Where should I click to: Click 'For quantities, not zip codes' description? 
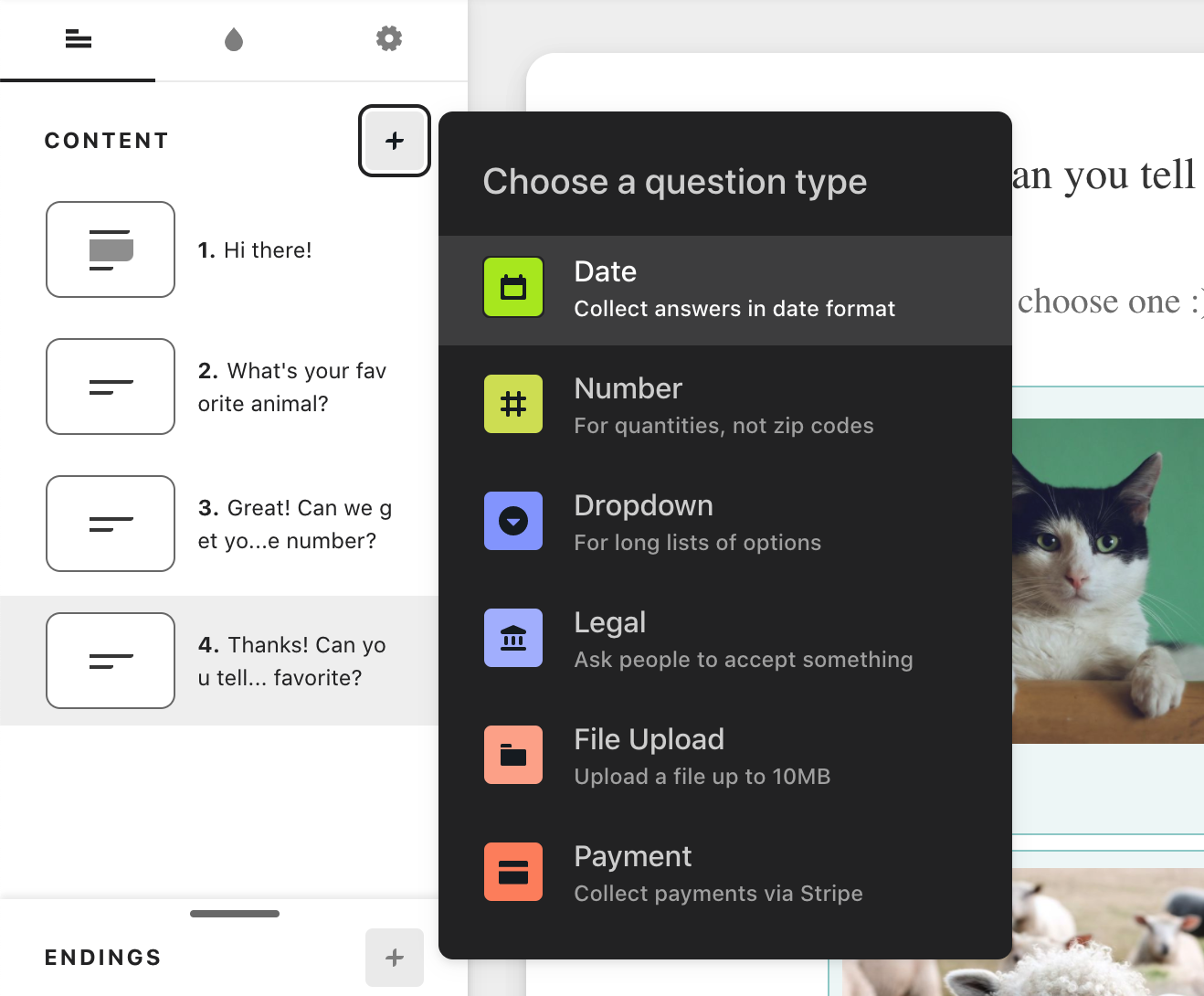point(723,426)
